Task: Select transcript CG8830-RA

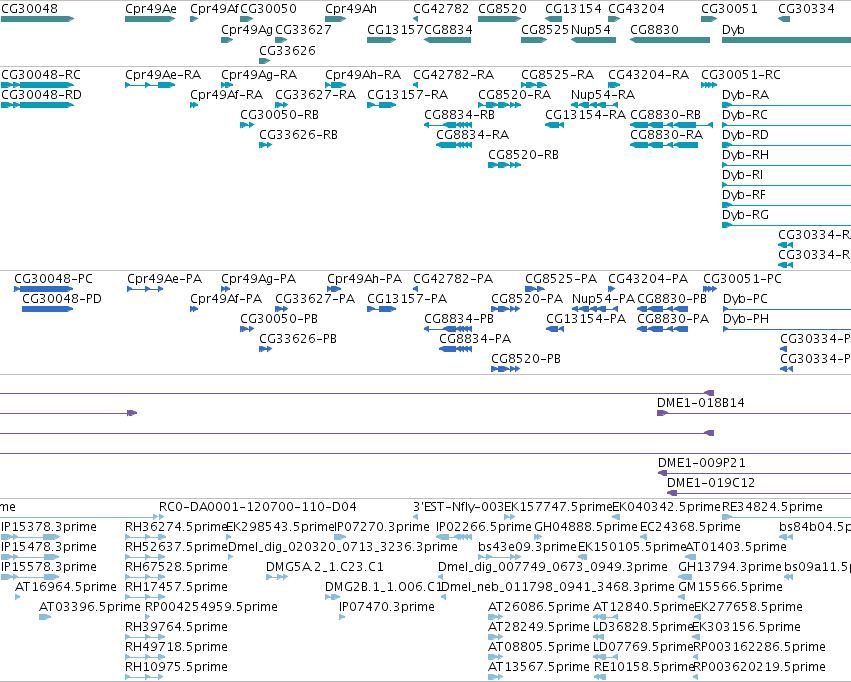Action: point(666,135)
